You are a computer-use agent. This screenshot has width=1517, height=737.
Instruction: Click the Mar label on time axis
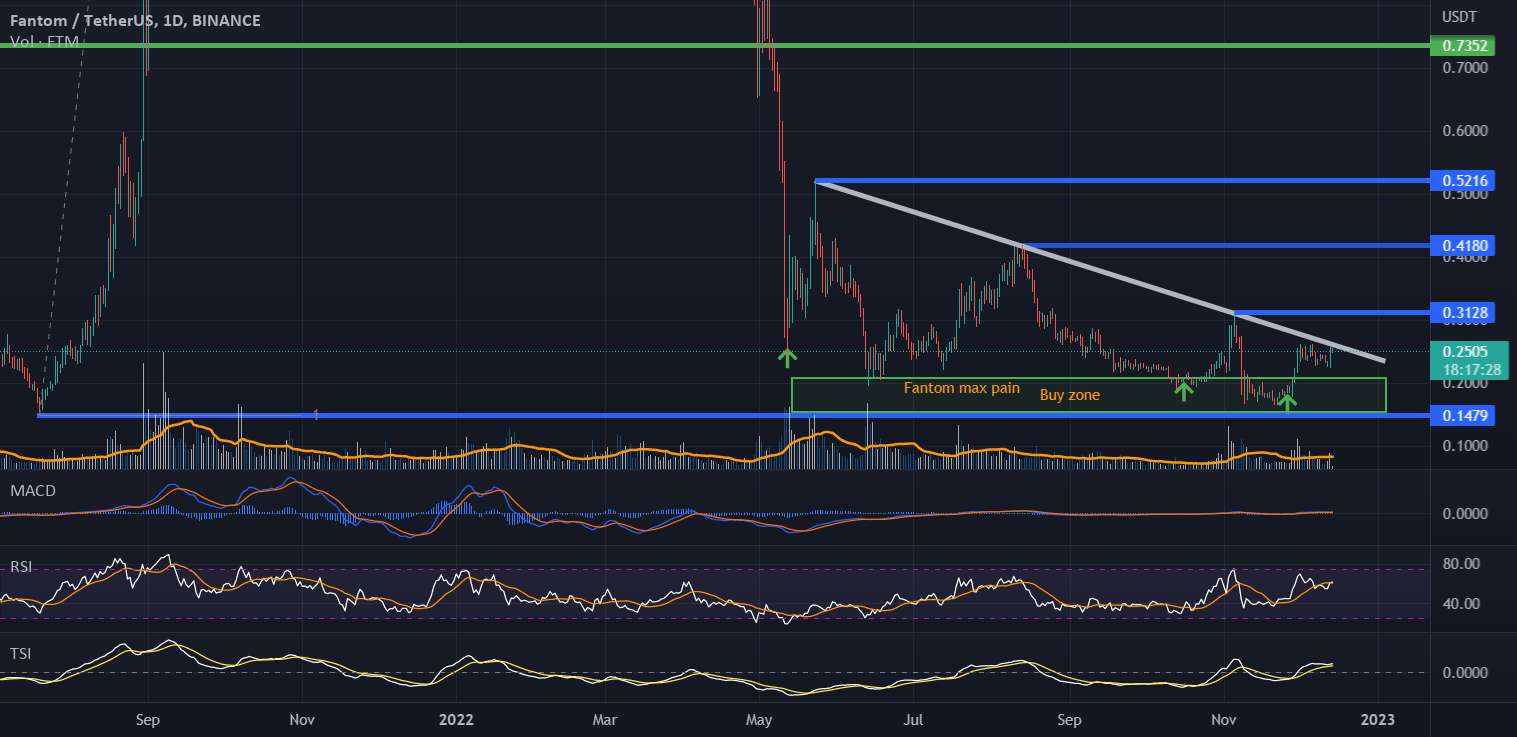click(605, 719)
